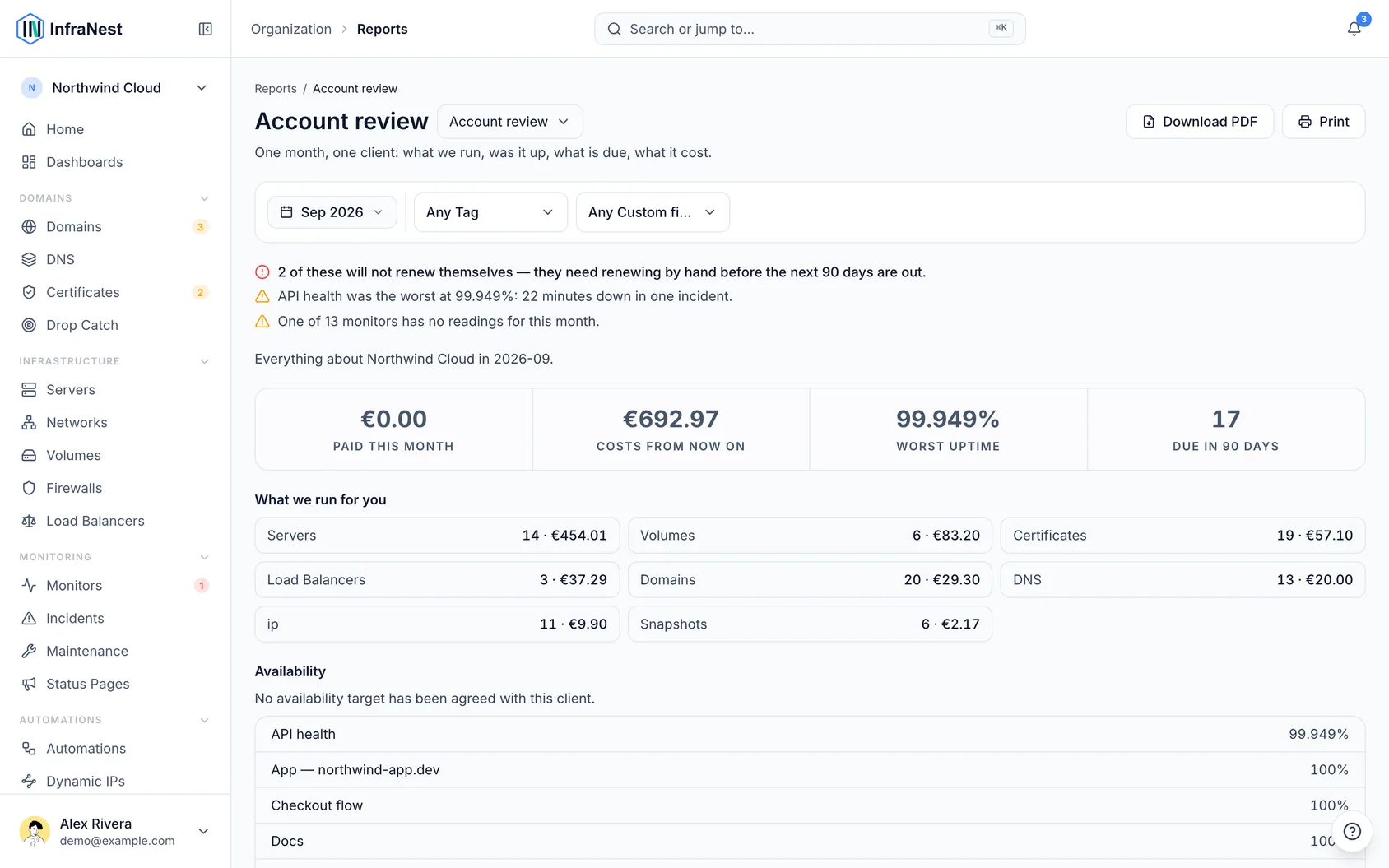Open the Sep 2026 month picker
The image size is (1389, 868).
pos(332,212)
